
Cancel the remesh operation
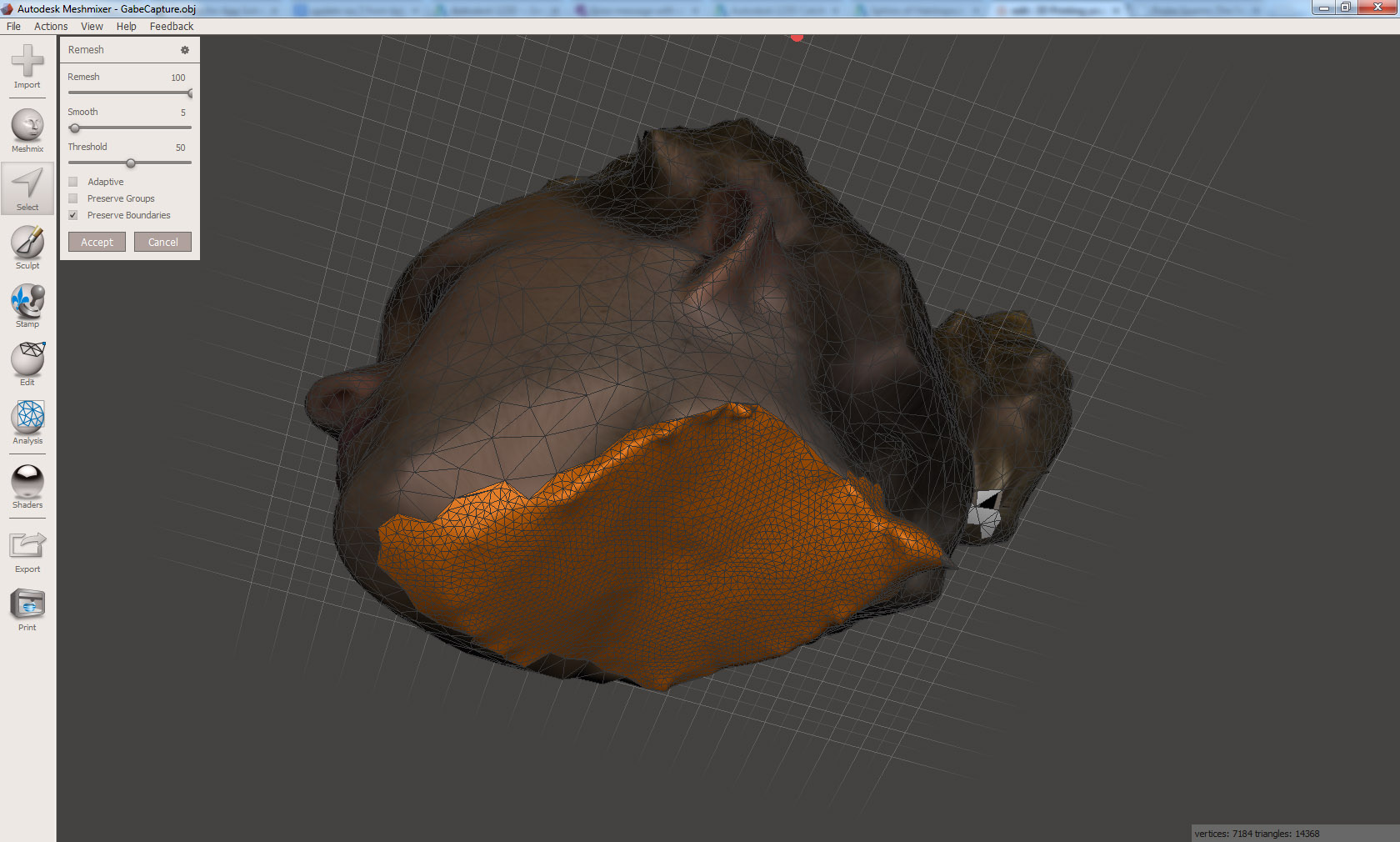162,242
